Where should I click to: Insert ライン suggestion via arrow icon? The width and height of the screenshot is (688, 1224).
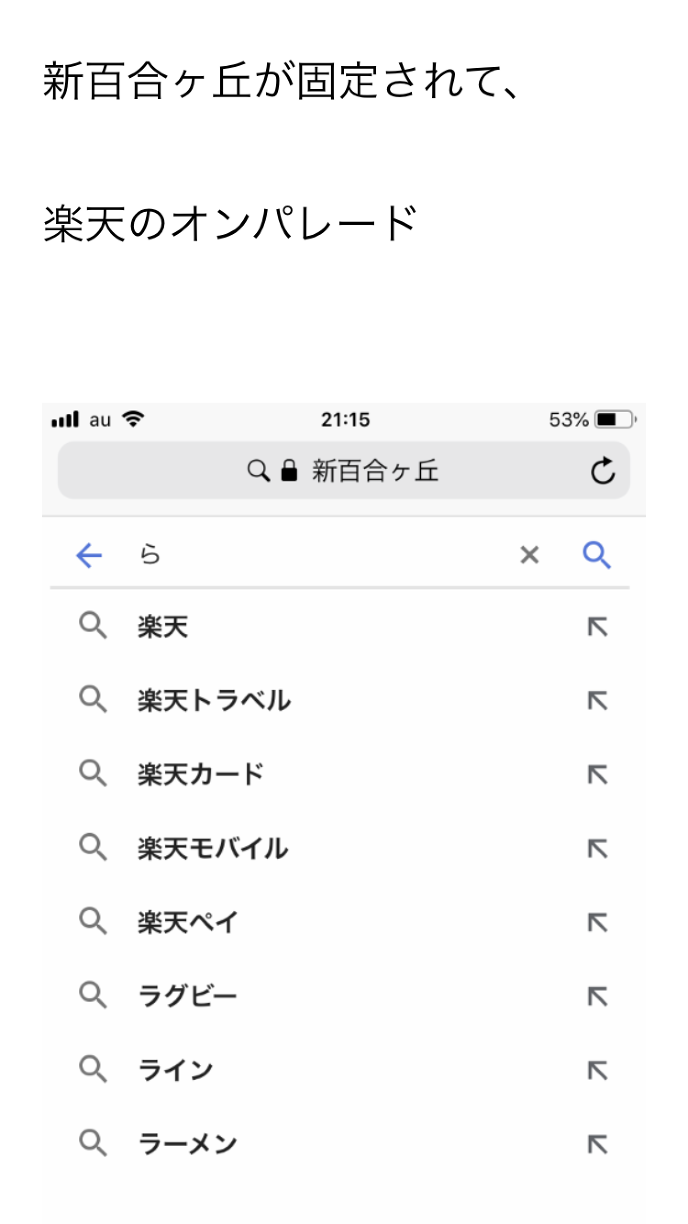597,1071
